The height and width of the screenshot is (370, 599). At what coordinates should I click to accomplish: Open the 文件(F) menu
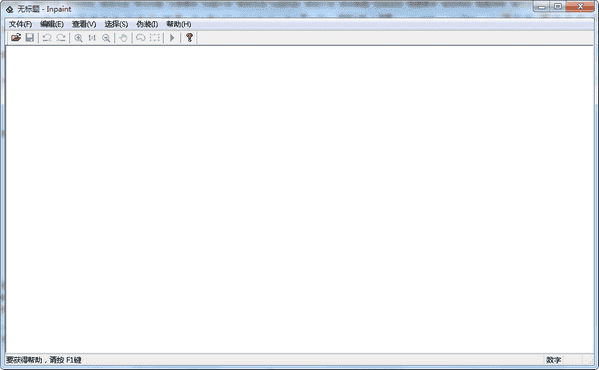point(21,24)
